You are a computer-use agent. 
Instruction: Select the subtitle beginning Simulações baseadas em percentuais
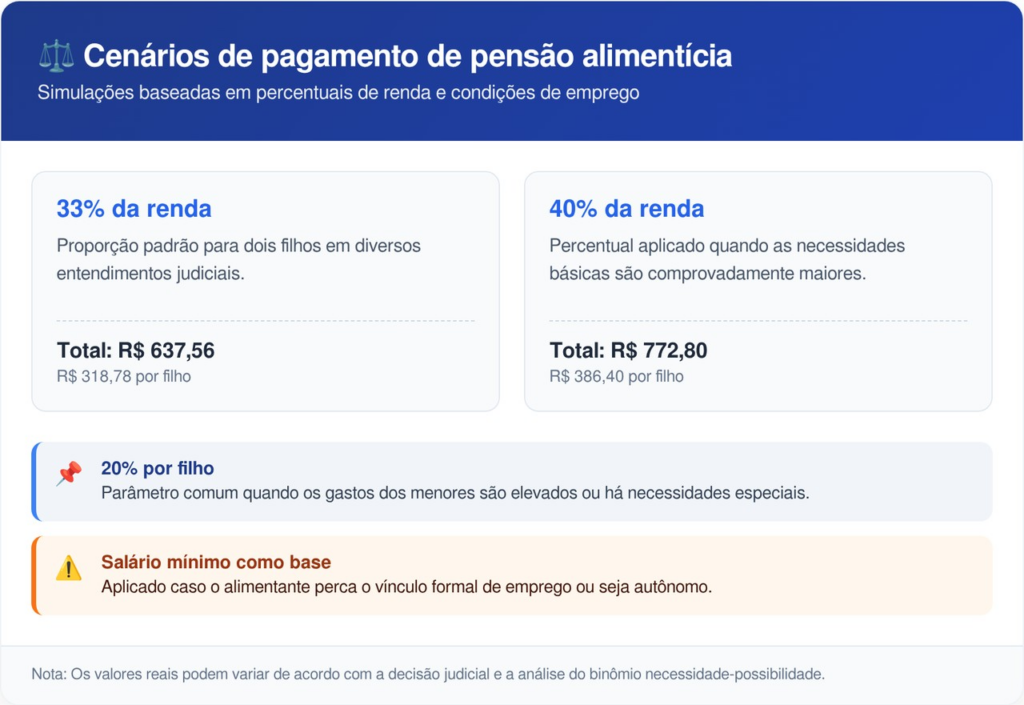pos(338,93)
